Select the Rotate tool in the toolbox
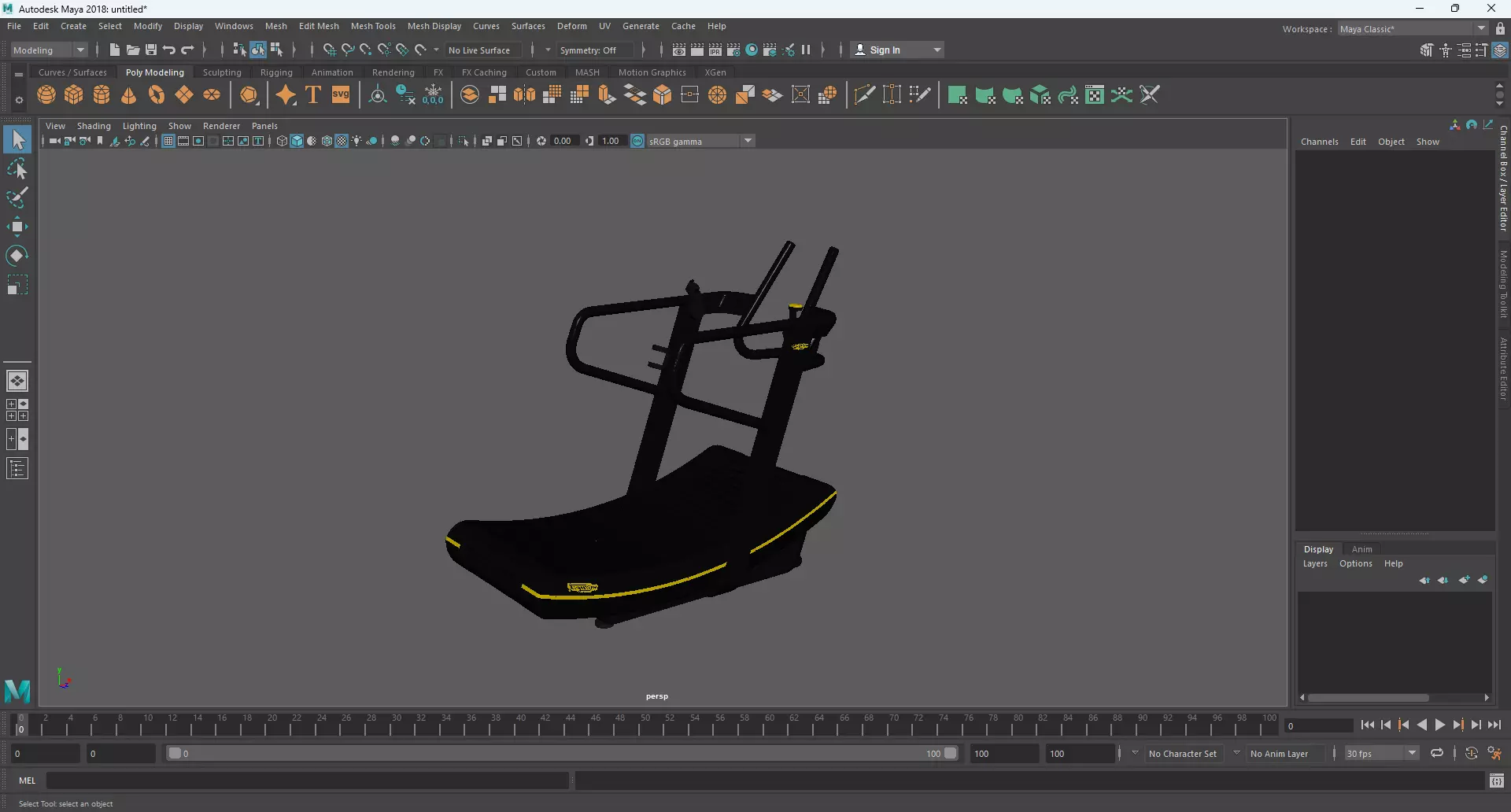Viewport: 1511px width, 812px height. tap(17, 256)
